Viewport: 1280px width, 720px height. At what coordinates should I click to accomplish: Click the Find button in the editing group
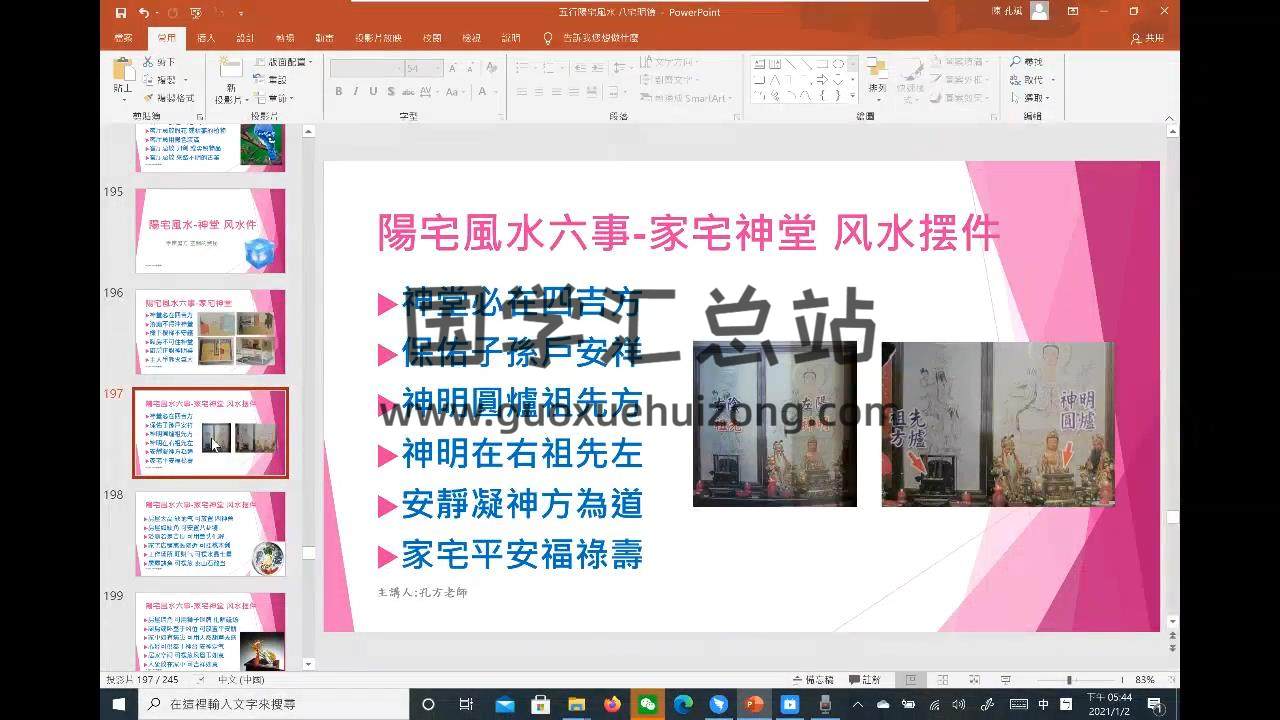tap(1026, 62)
